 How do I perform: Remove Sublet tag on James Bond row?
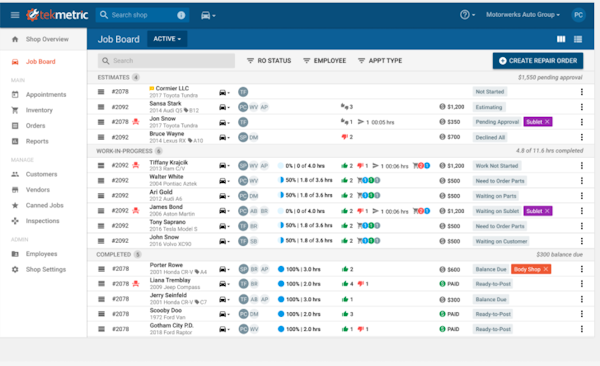coord(547,211)
